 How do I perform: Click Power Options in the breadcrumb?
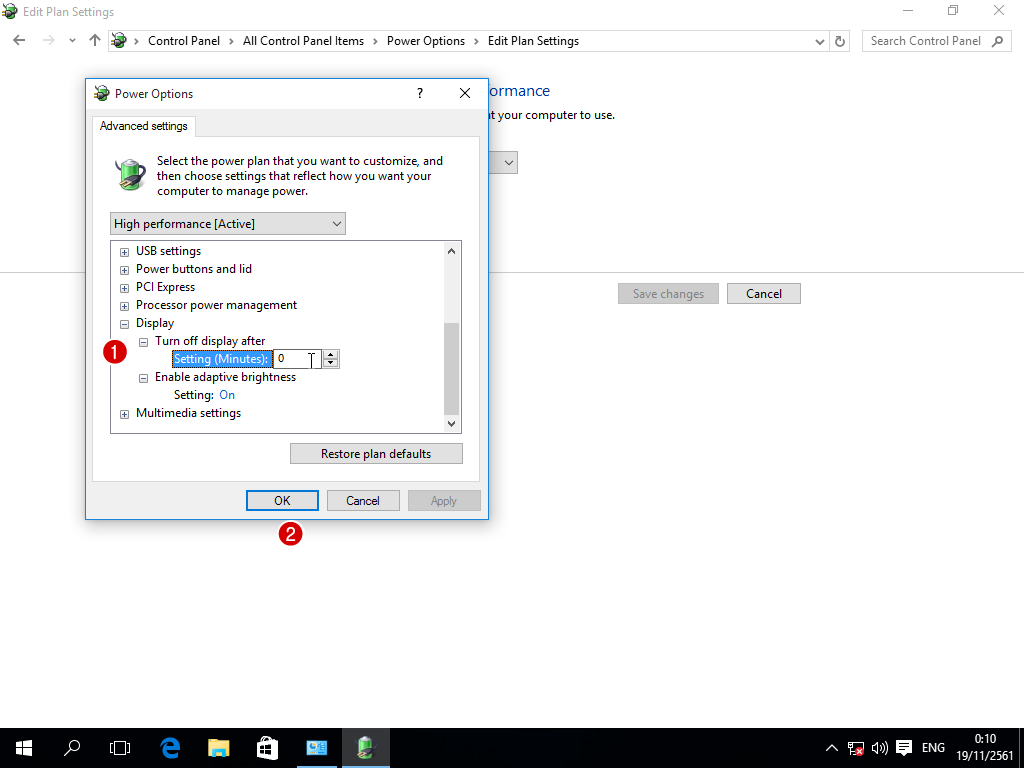click(426, 41)
